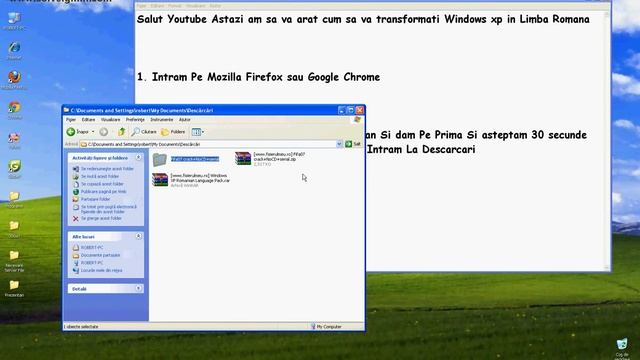Click Se mută acest folder link
The width and height of the screenshot is (640, 360).
pos(100,176)
